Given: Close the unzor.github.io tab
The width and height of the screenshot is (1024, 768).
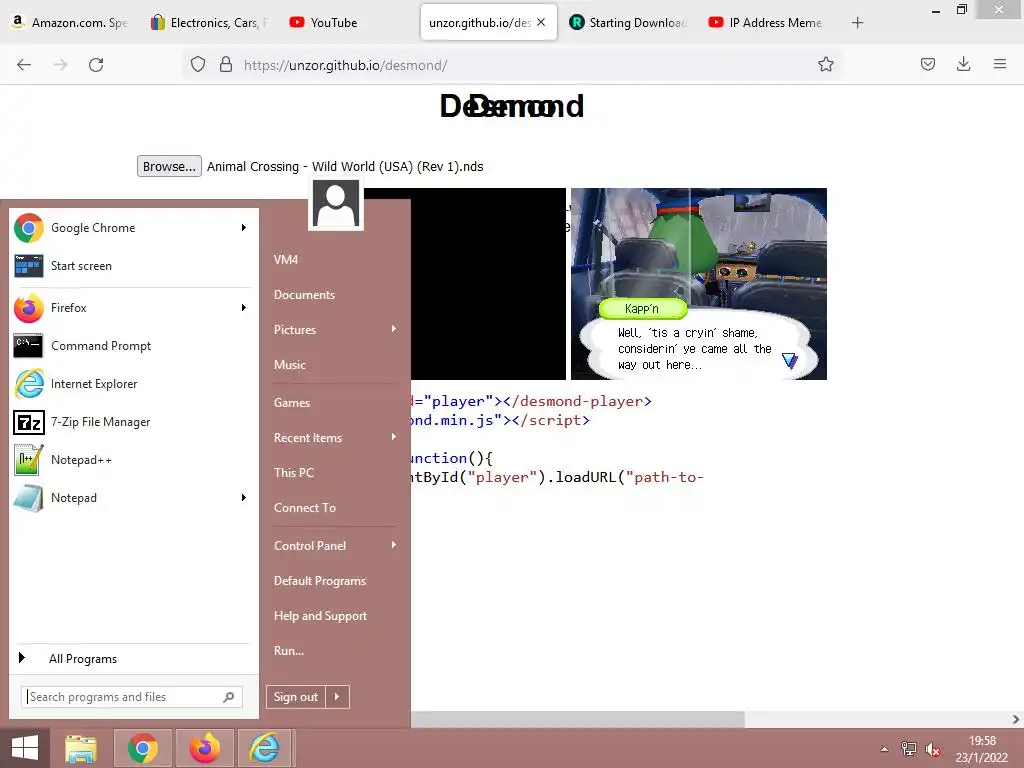Looking at the screenshot, I should (x=541, y=22).
